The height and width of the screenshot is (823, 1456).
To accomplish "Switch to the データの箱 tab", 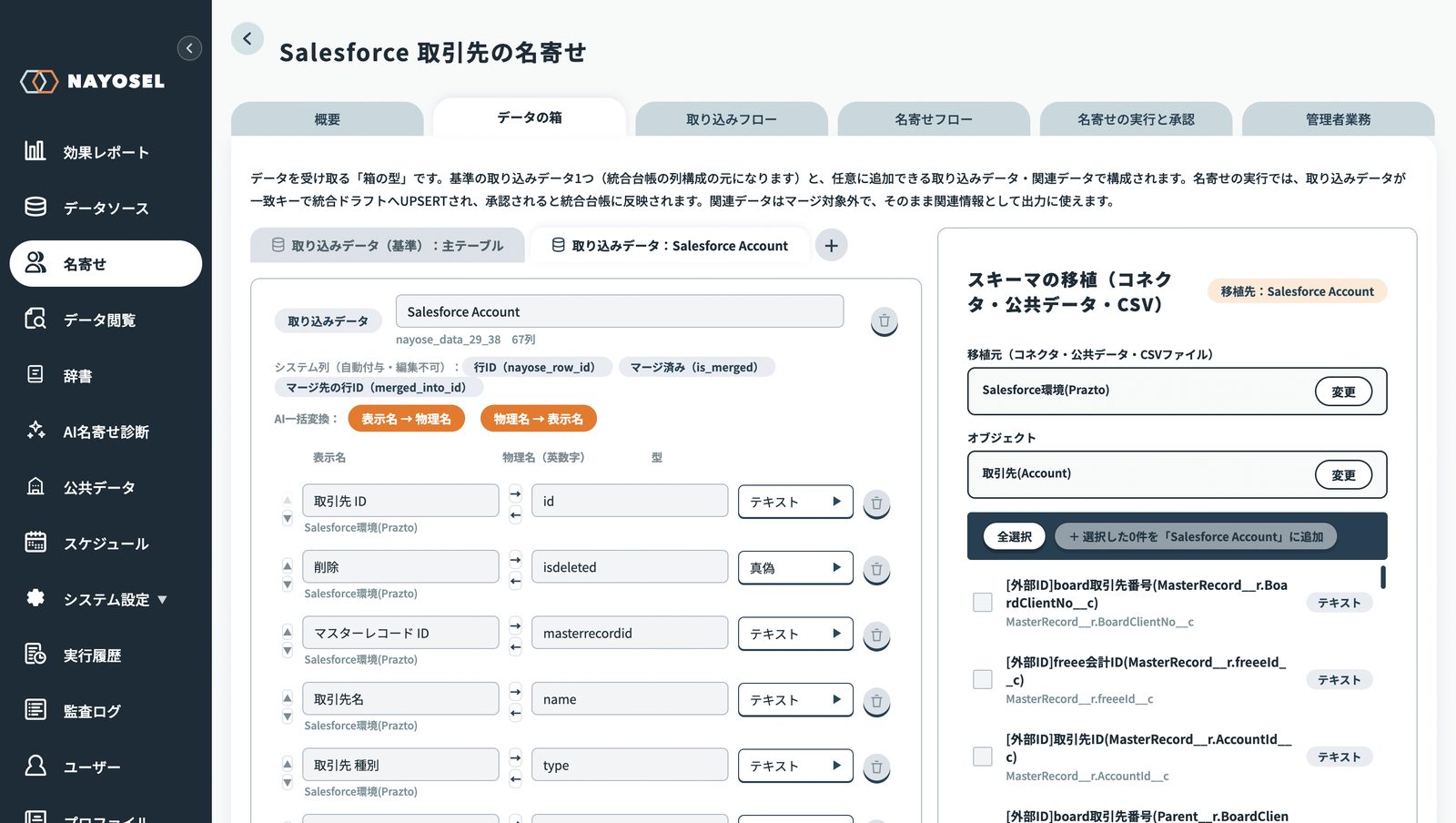I will 530,117.
